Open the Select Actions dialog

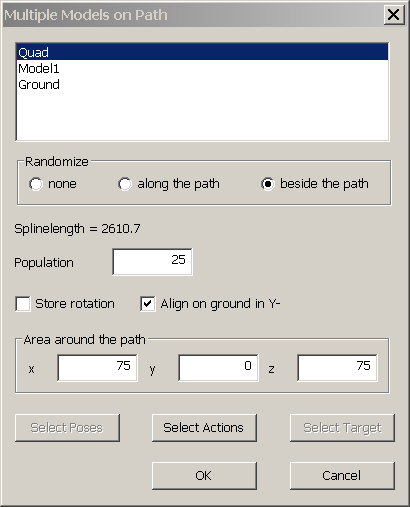pyautogui.click(x=204, y=428)
